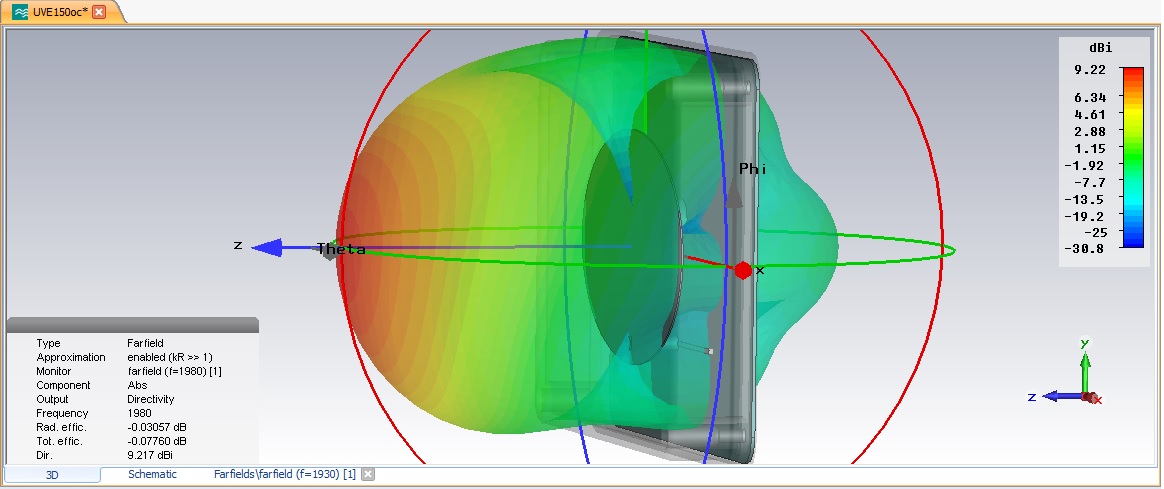Click the -30.8 minimum scale value
This screenshot has width=1164, height=489.
pyautogui.click(x=1085, y=249)
